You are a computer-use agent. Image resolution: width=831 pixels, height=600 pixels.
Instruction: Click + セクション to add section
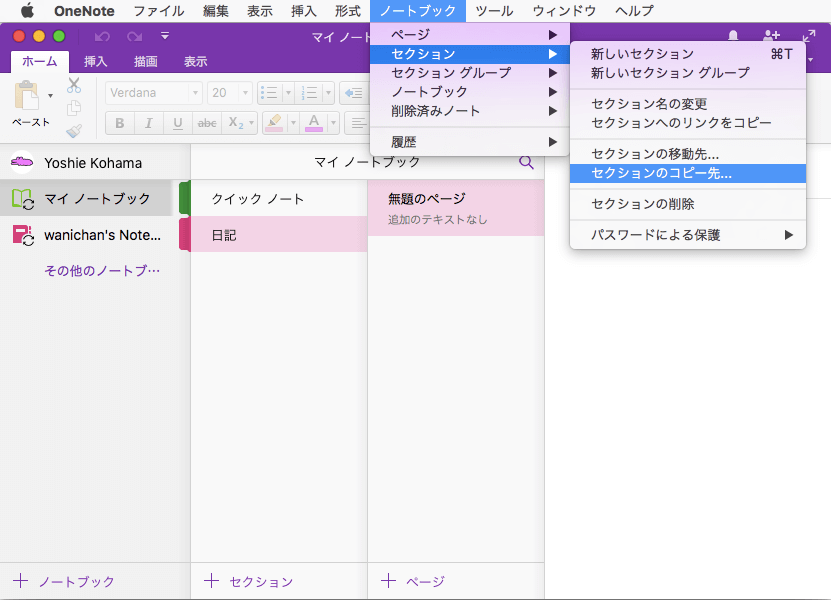pos(249,581)
